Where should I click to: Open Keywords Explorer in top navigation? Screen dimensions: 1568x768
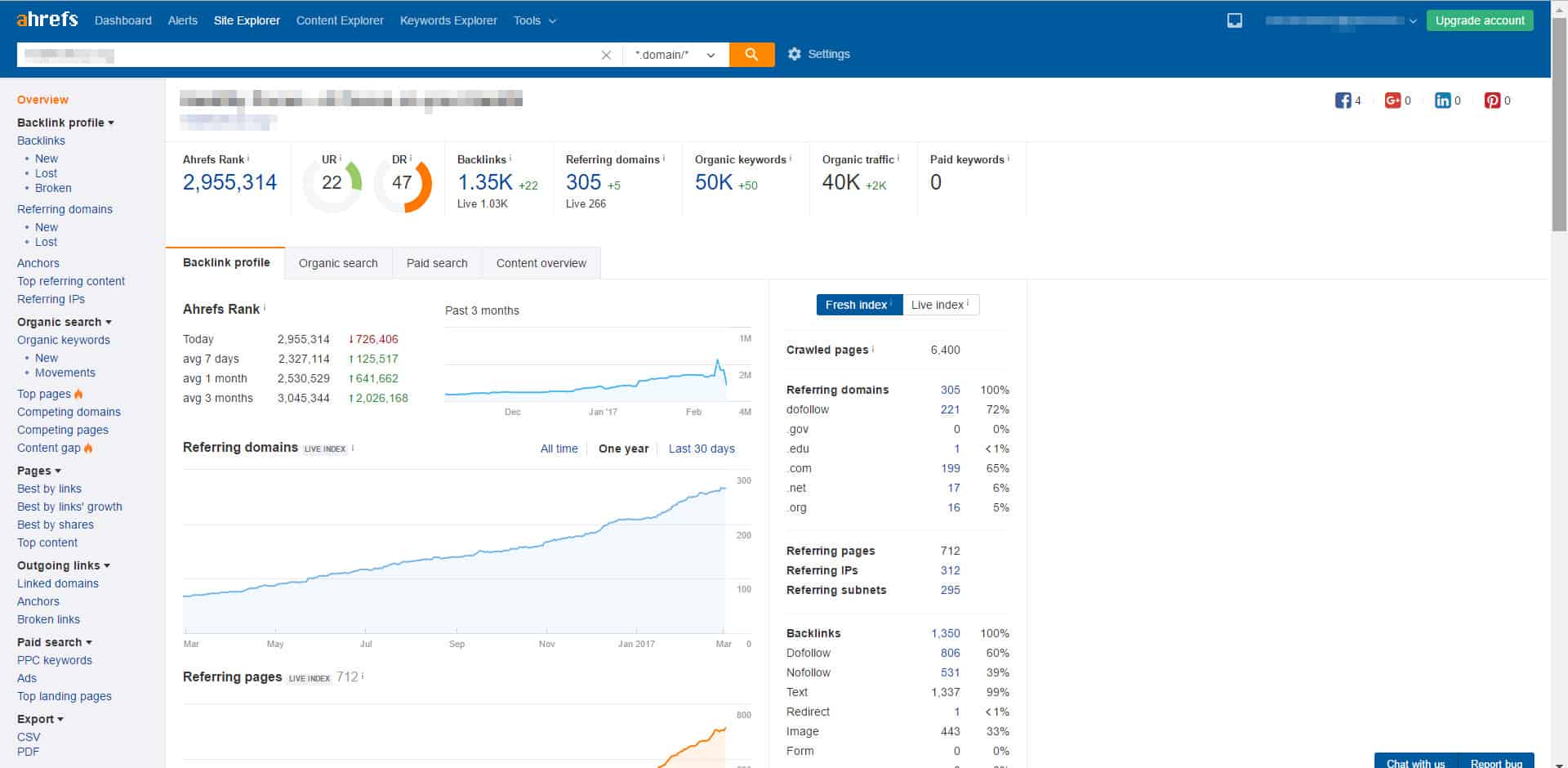pos(448,20)
